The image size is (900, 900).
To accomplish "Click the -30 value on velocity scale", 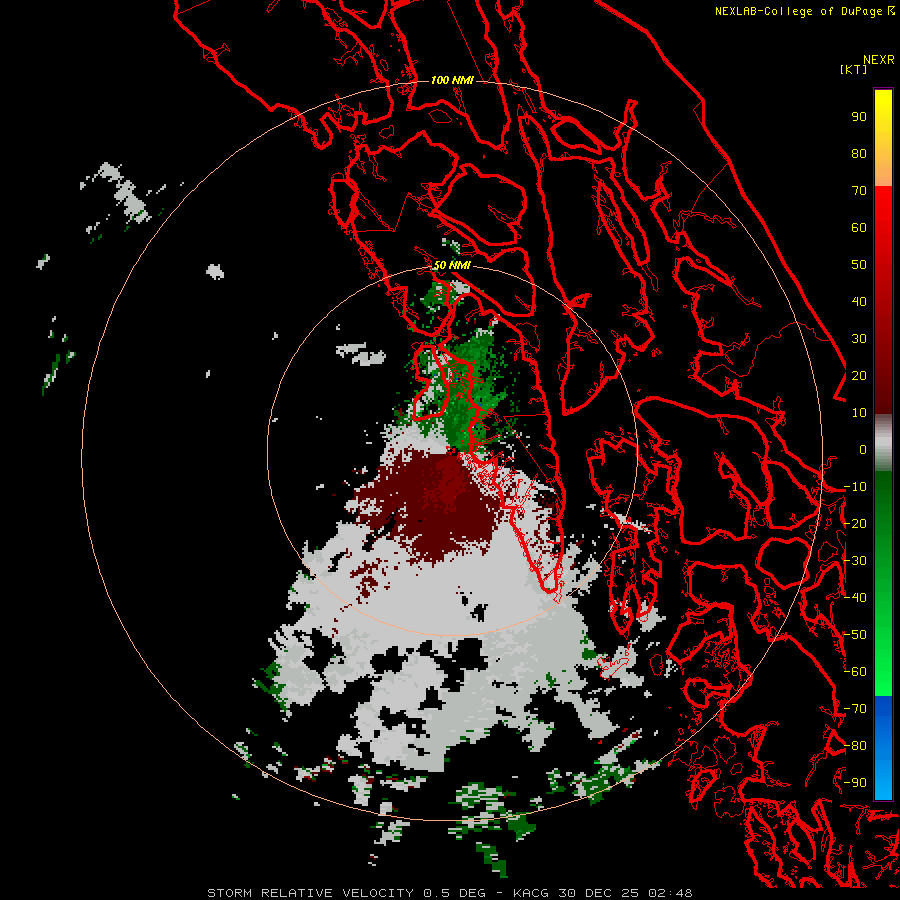I will click(855, 561).
